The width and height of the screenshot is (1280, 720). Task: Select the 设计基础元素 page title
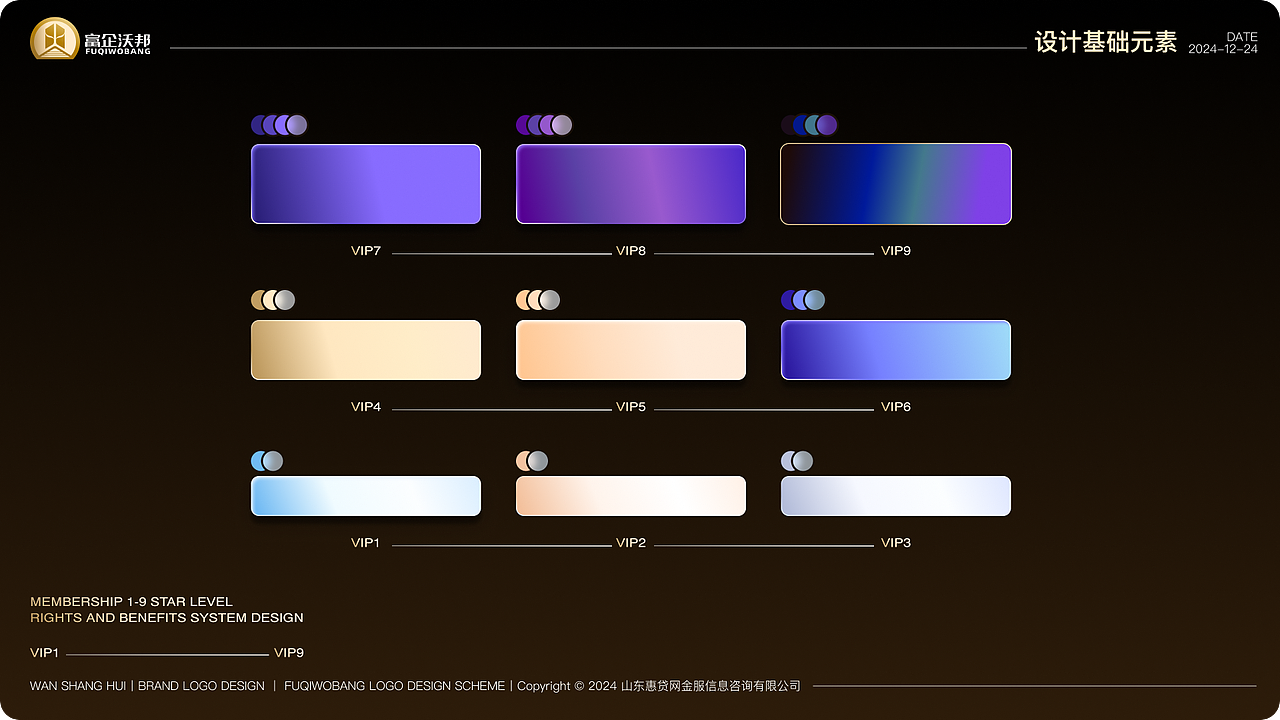point(1106,42)
